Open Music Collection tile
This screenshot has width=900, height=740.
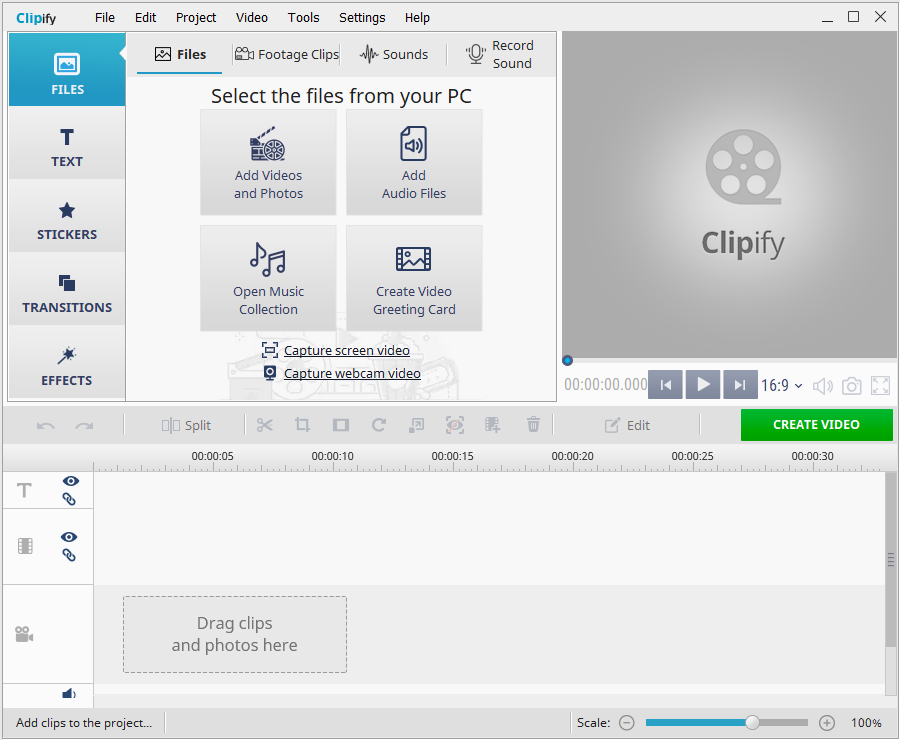tap(268, 278)
